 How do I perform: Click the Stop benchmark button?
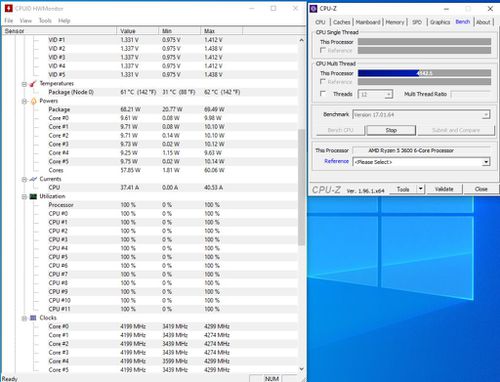[x=391, y=130]
